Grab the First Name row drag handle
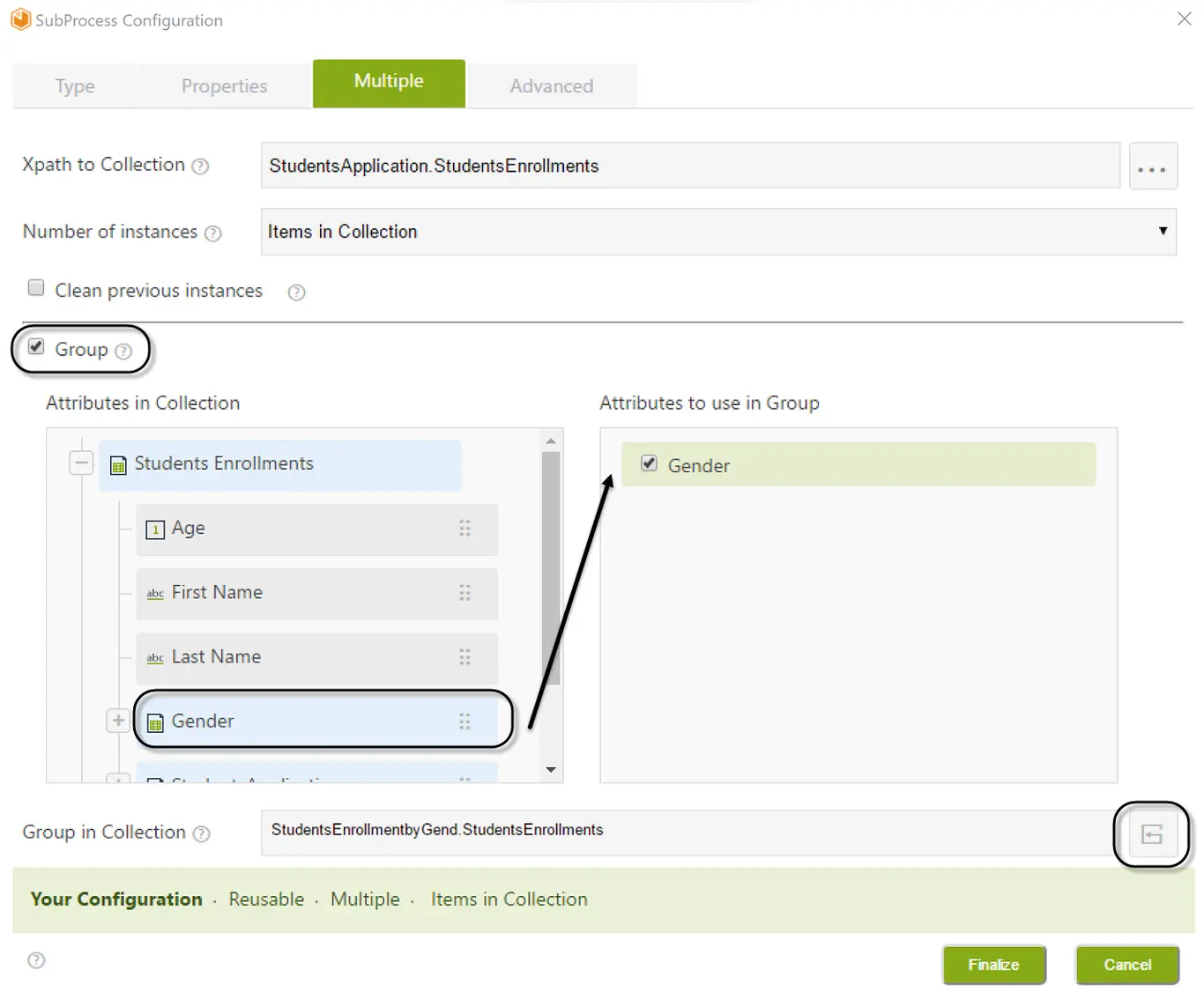Screen dimensions: 1204x992 (x=465, y=593)
